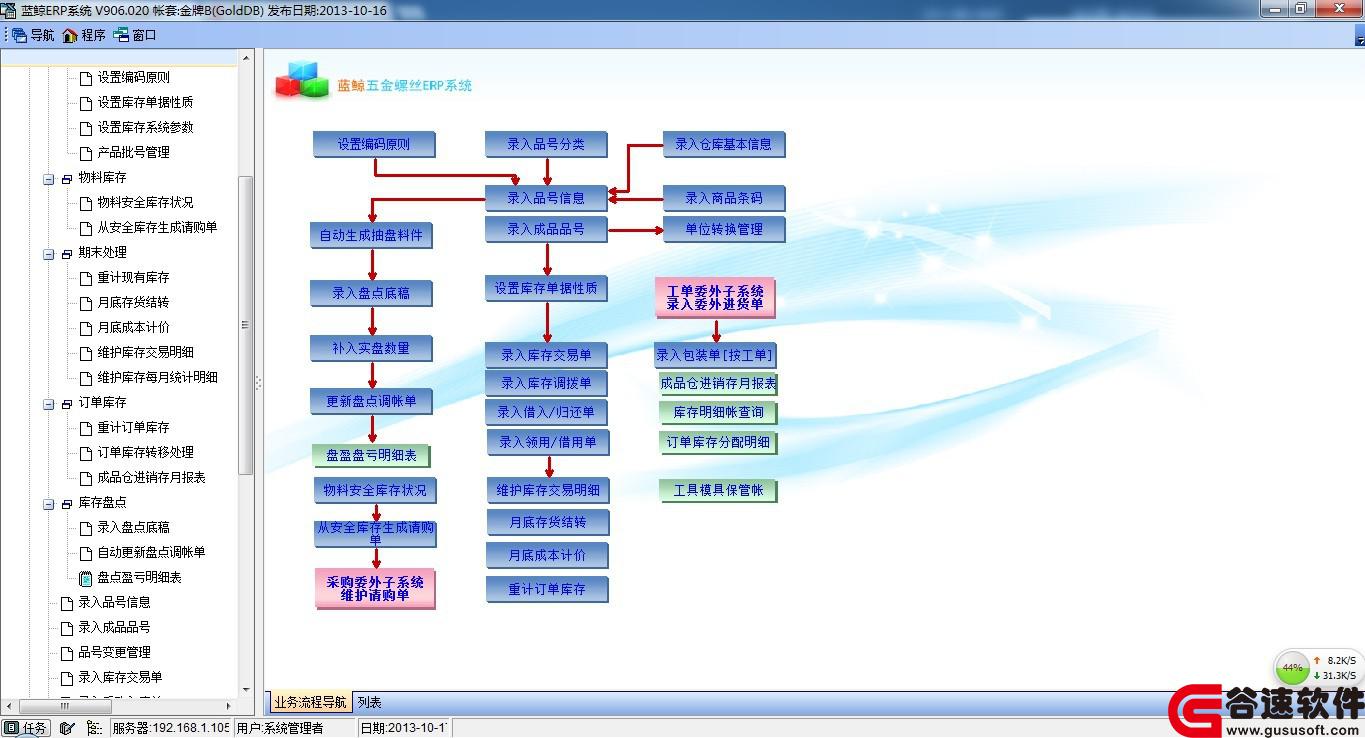Collapse the 物料库存 tree node

pos(48,178)
